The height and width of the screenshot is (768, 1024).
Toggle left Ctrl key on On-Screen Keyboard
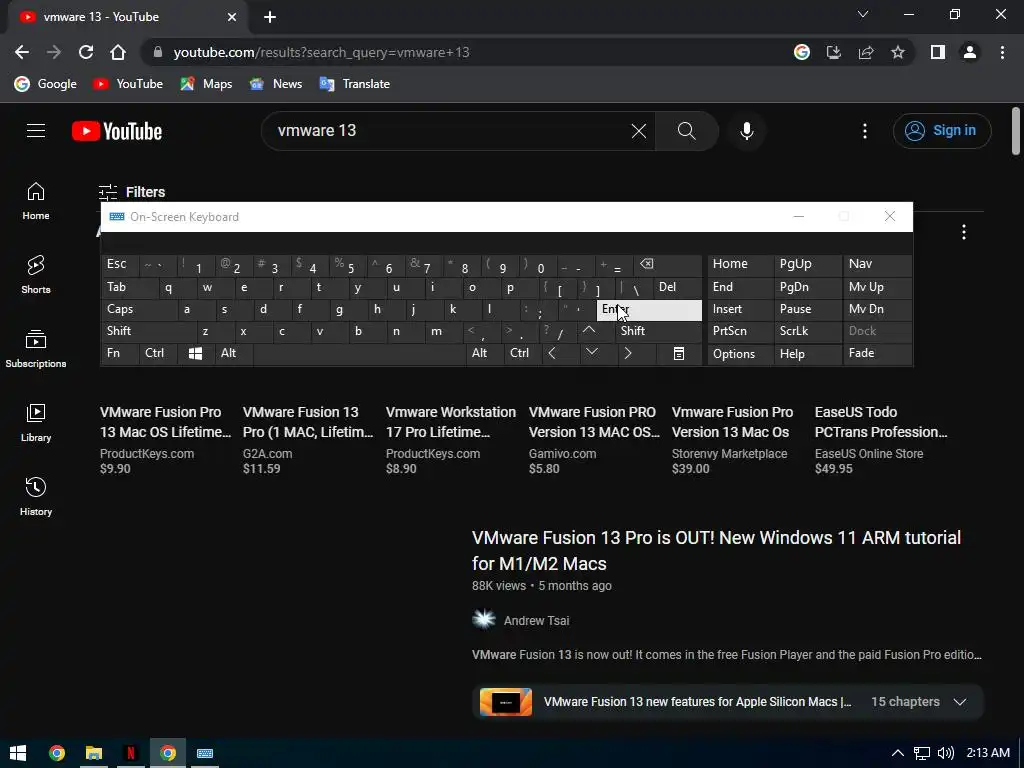click(157, 353)
